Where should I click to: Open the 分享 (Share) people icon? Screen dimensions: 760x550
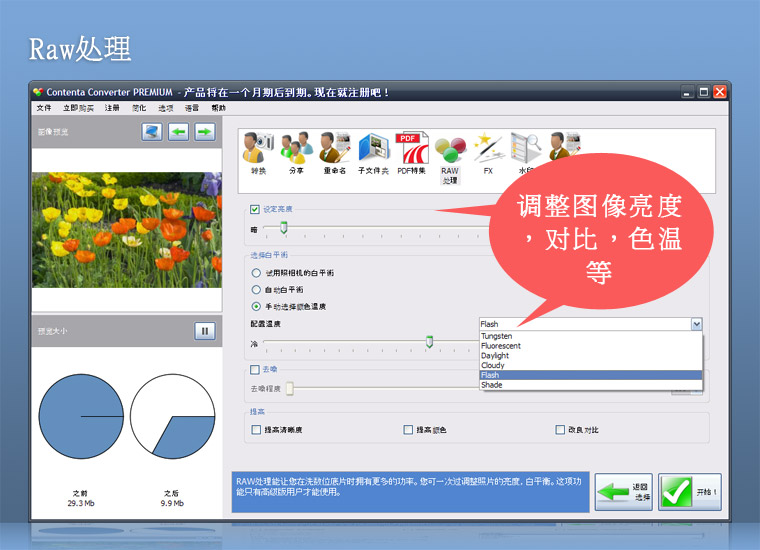point(297,148)
